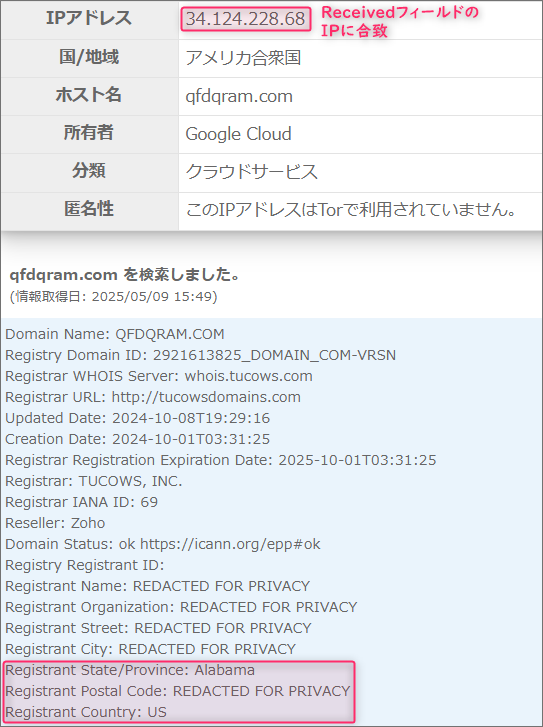
Task: Click the Creation Date 2024-10-01 line
Action: pyautogui.click(x=137, y=439)
